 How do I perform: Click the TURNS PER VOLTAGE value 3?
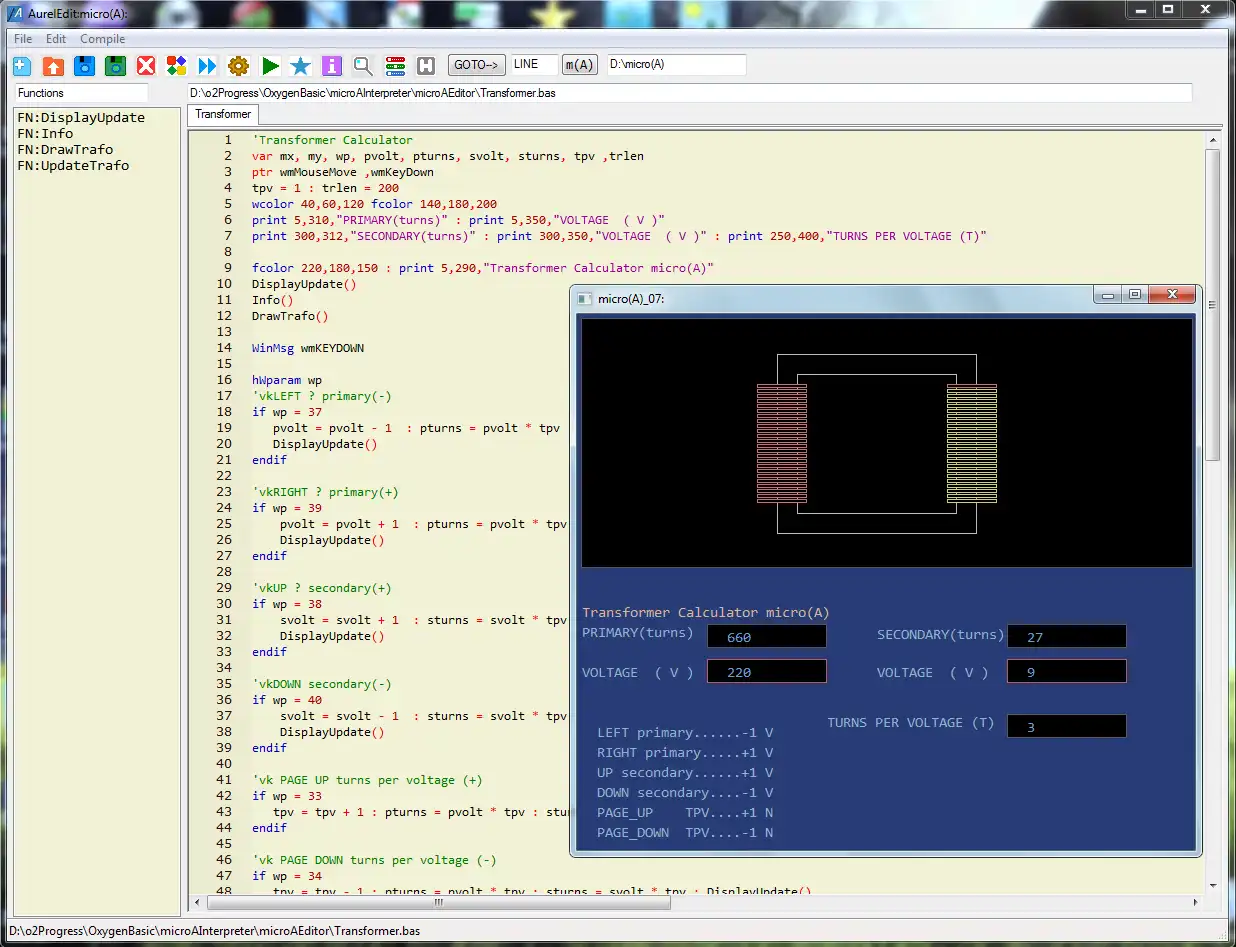(1067, 727)
